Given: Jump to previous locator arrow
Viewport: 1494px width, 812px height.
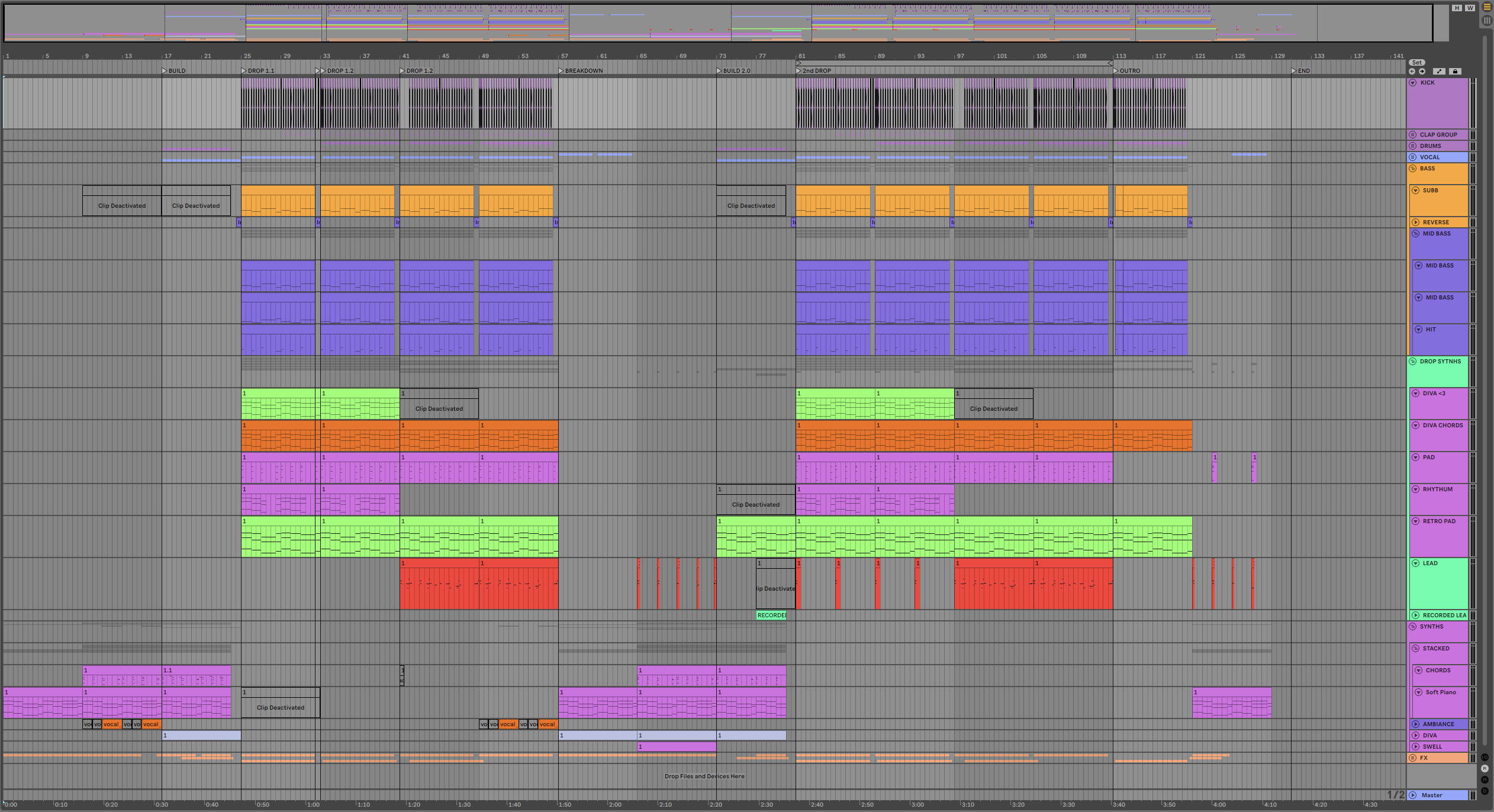Looking at the screenshot, I should (x=1412, y=72).
